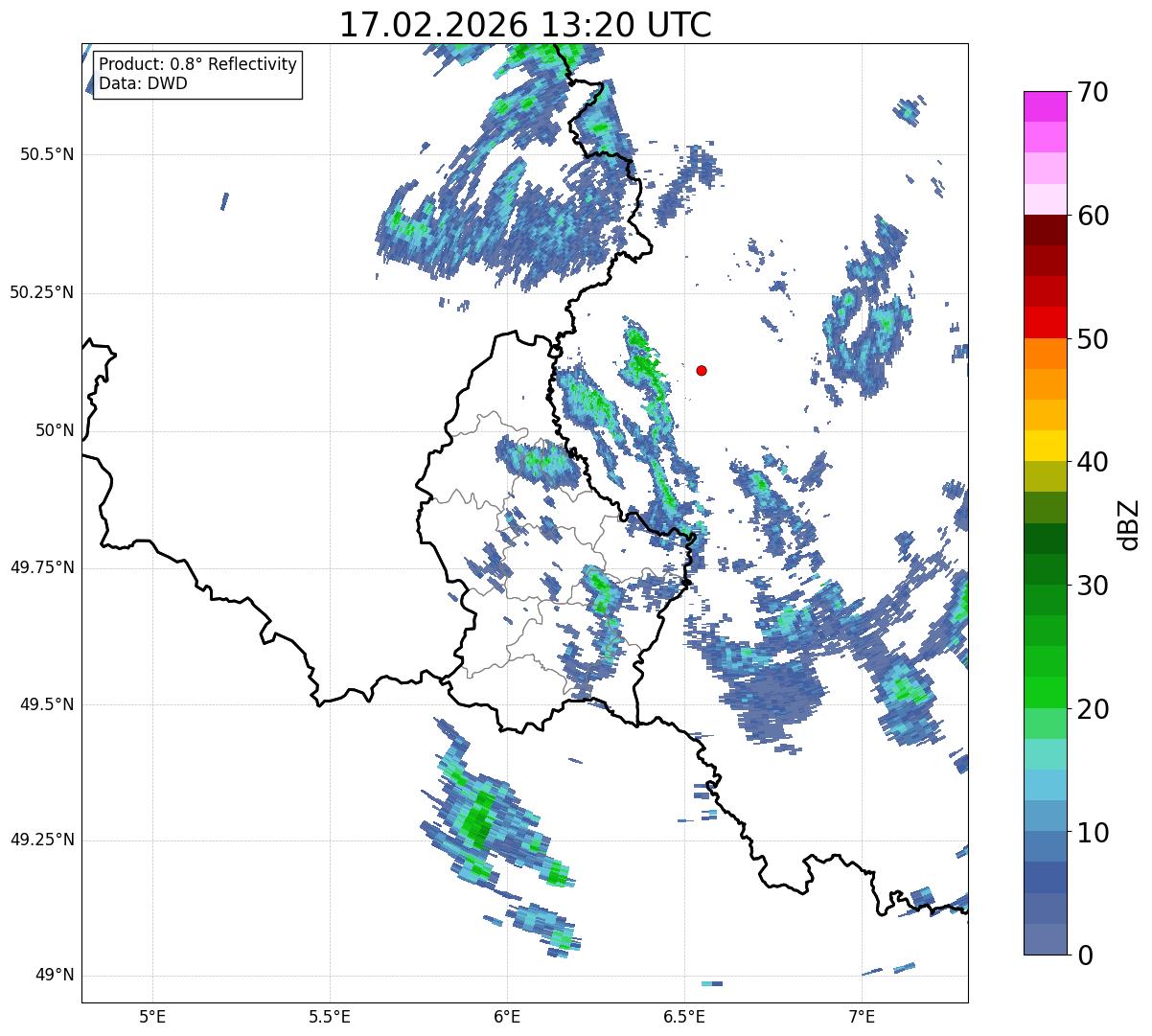Image resolution: width=1152 pixels, height=1036 pixels.
Task: Click the Data: DWD label
Action: tap(143, 83)
